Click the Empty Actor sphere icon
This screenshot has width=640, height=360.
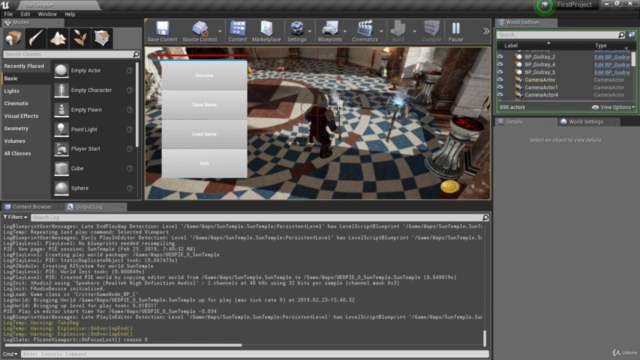[x=61, y=70]
